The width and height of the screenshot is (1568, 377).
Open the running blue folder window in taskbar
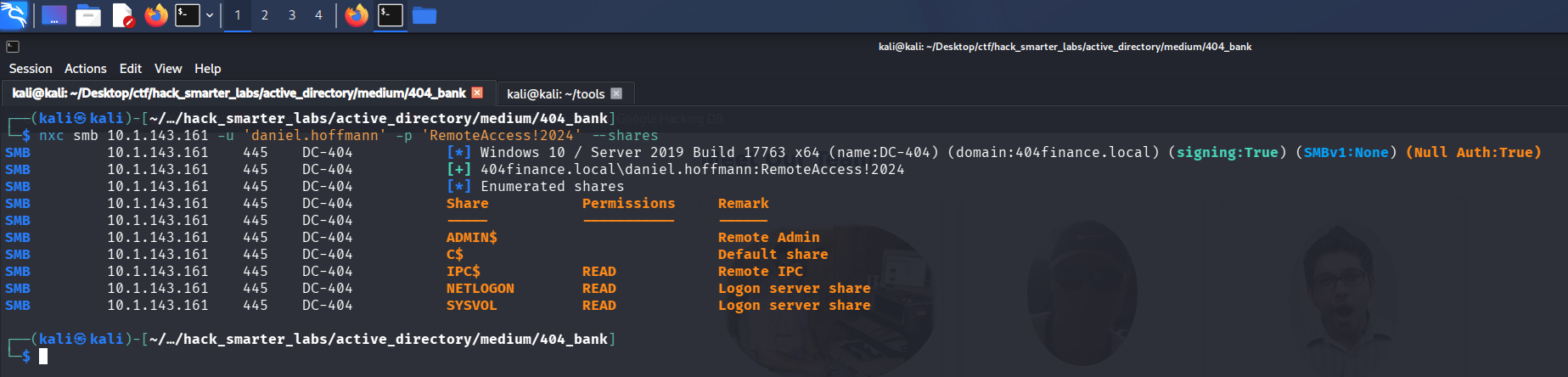[x=424, y=15]
